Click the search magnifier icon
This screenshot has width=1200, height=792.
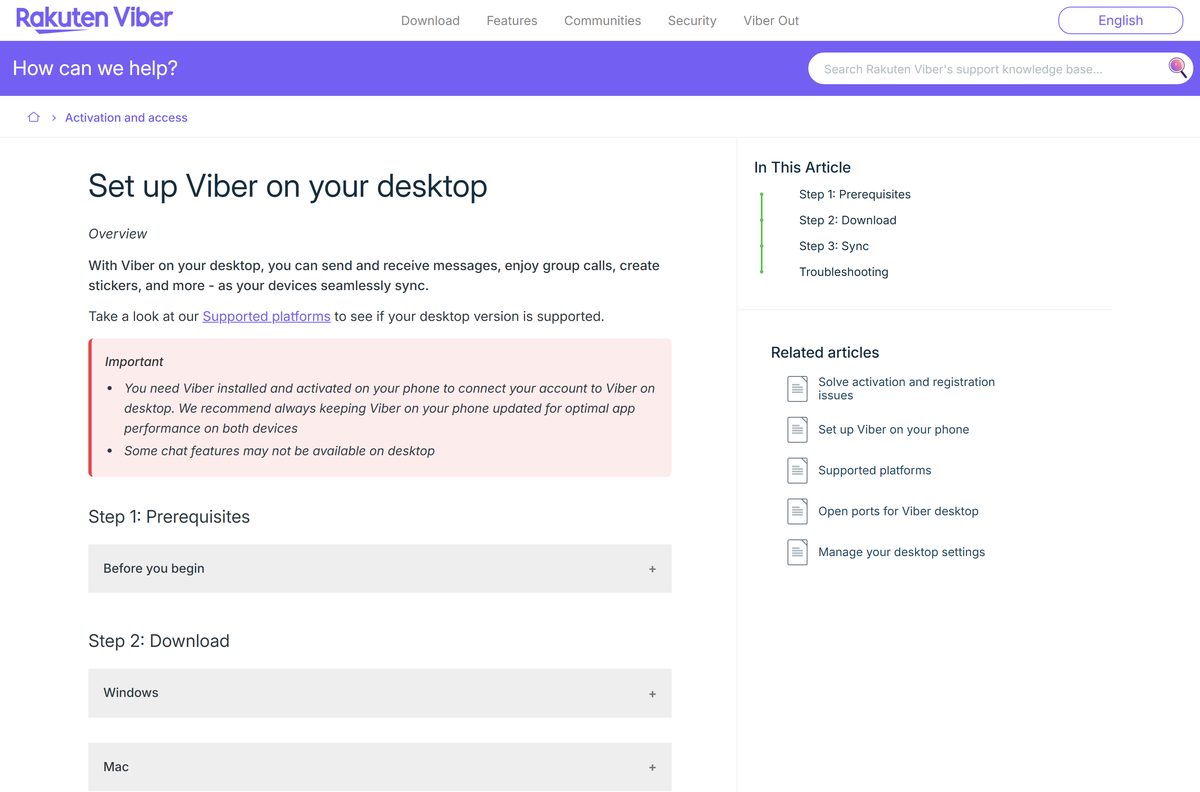(x=1178, y=68)
